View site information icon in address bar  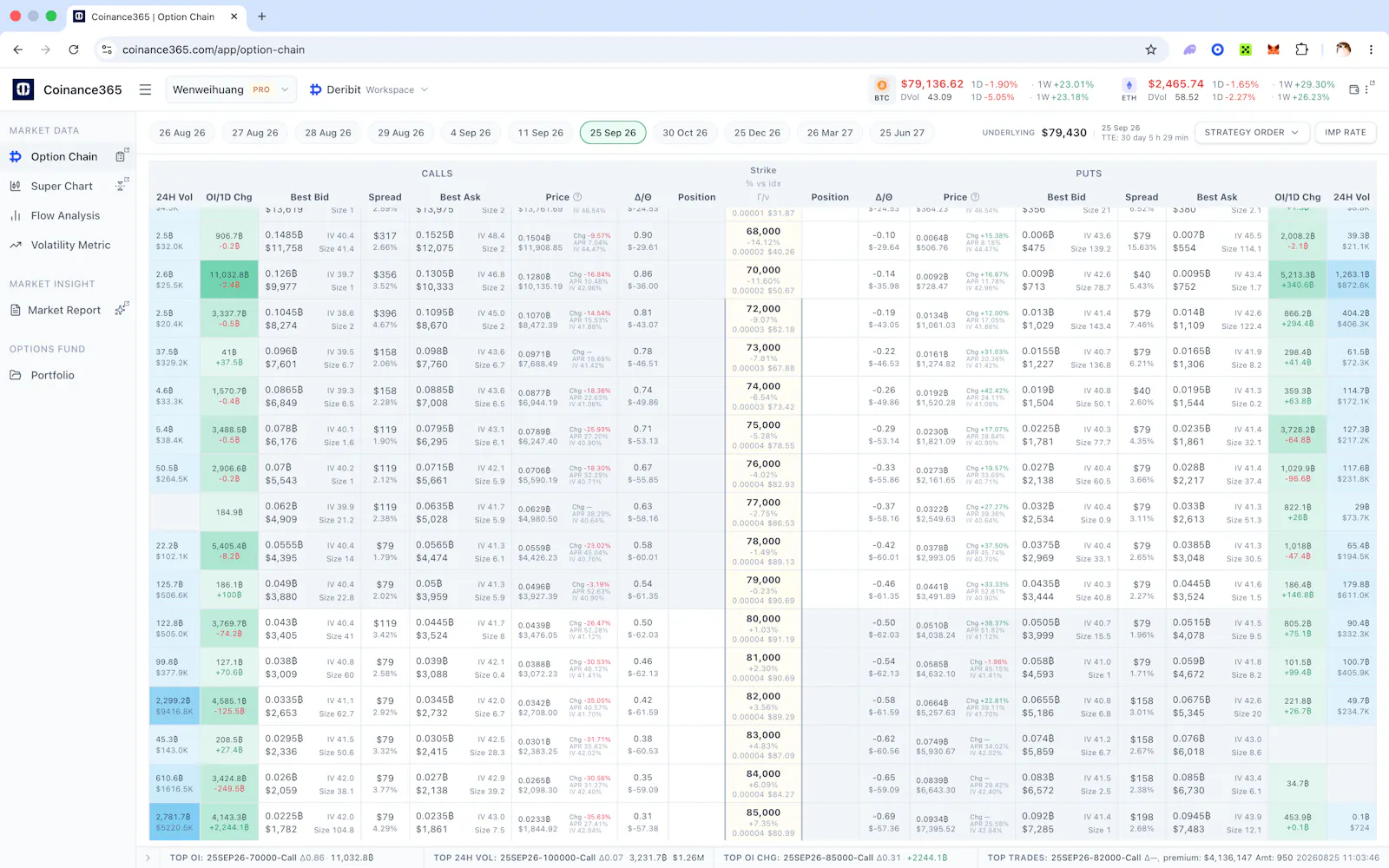click(x=107, y=49)
